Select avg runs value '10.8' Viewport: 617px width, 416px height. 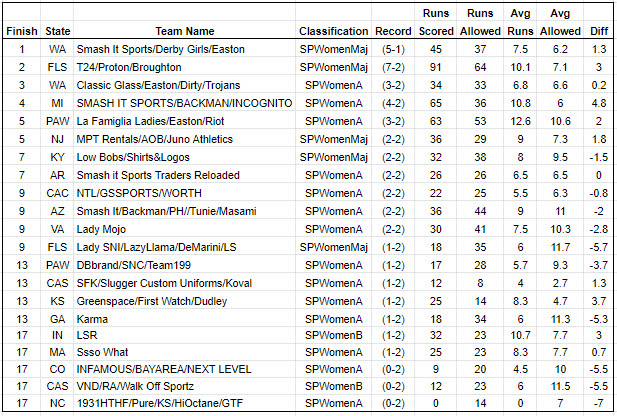pyautogui.click(x=520, y=103)
